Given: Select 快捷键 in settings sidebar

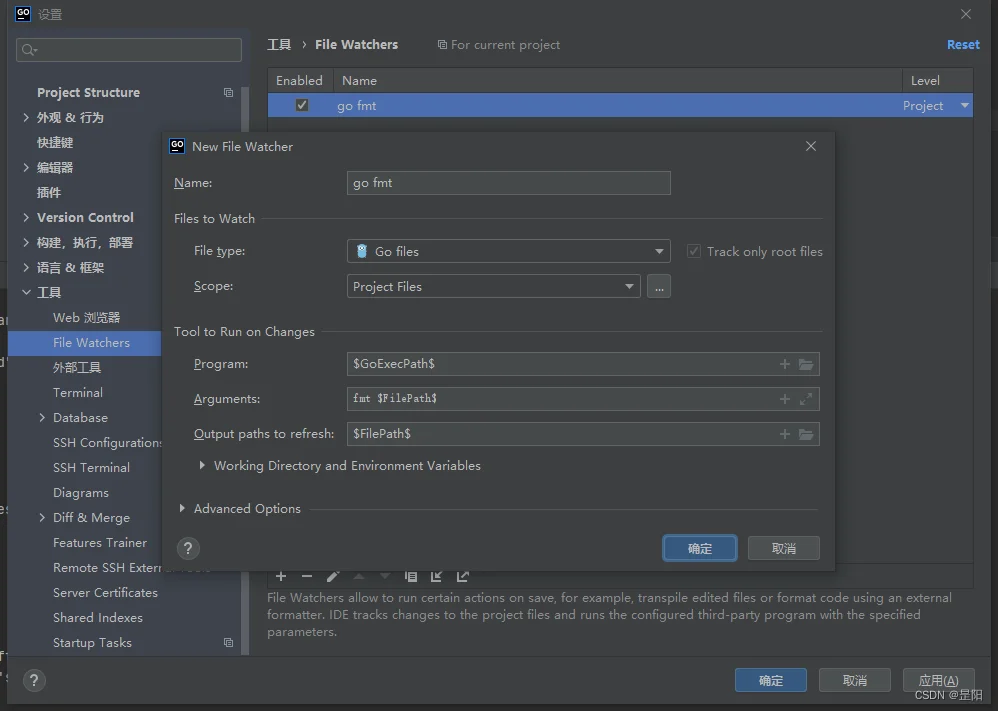Looking at the screenshot, I should tap(55, 143).
